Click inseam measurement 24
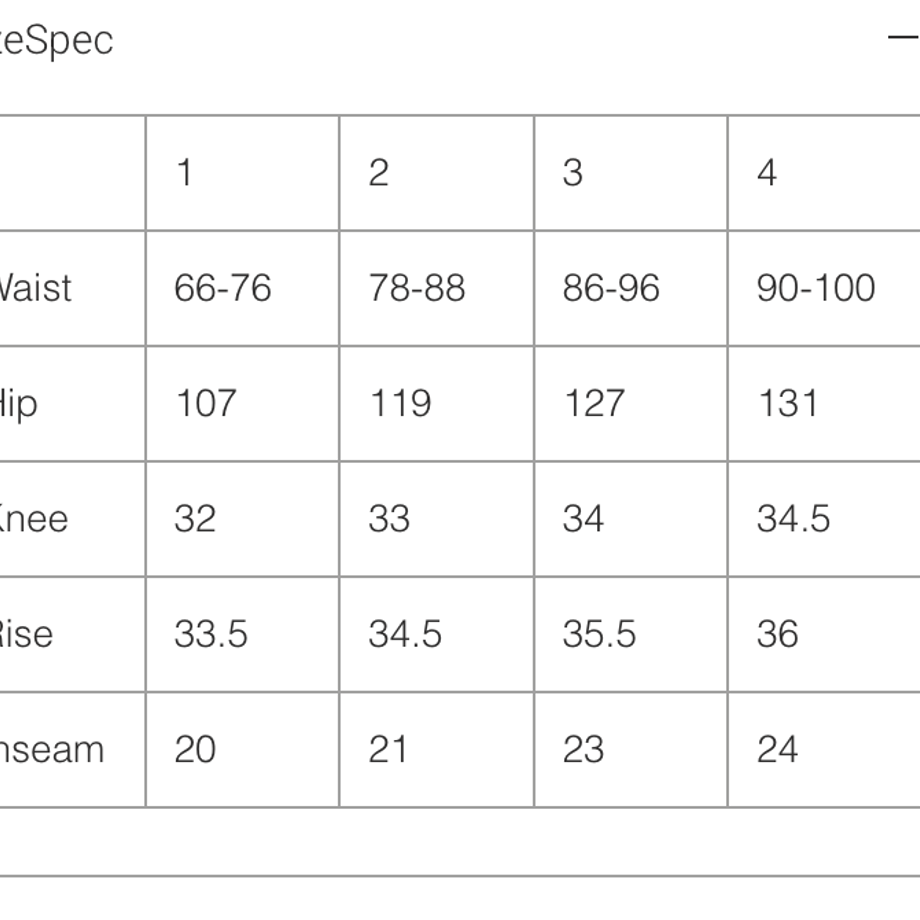 pyautogui.click(x=777, y=750)
